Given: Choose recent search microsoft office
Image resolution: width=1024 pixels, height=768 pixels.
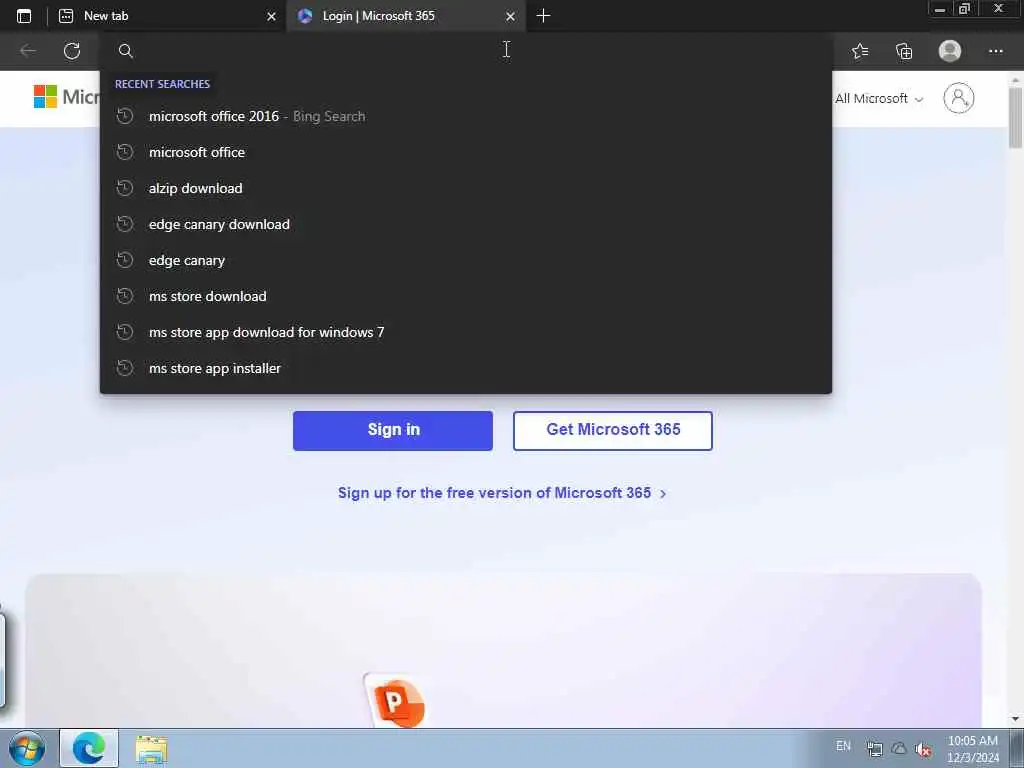Looking at the screenshot, I should point(466,152).
